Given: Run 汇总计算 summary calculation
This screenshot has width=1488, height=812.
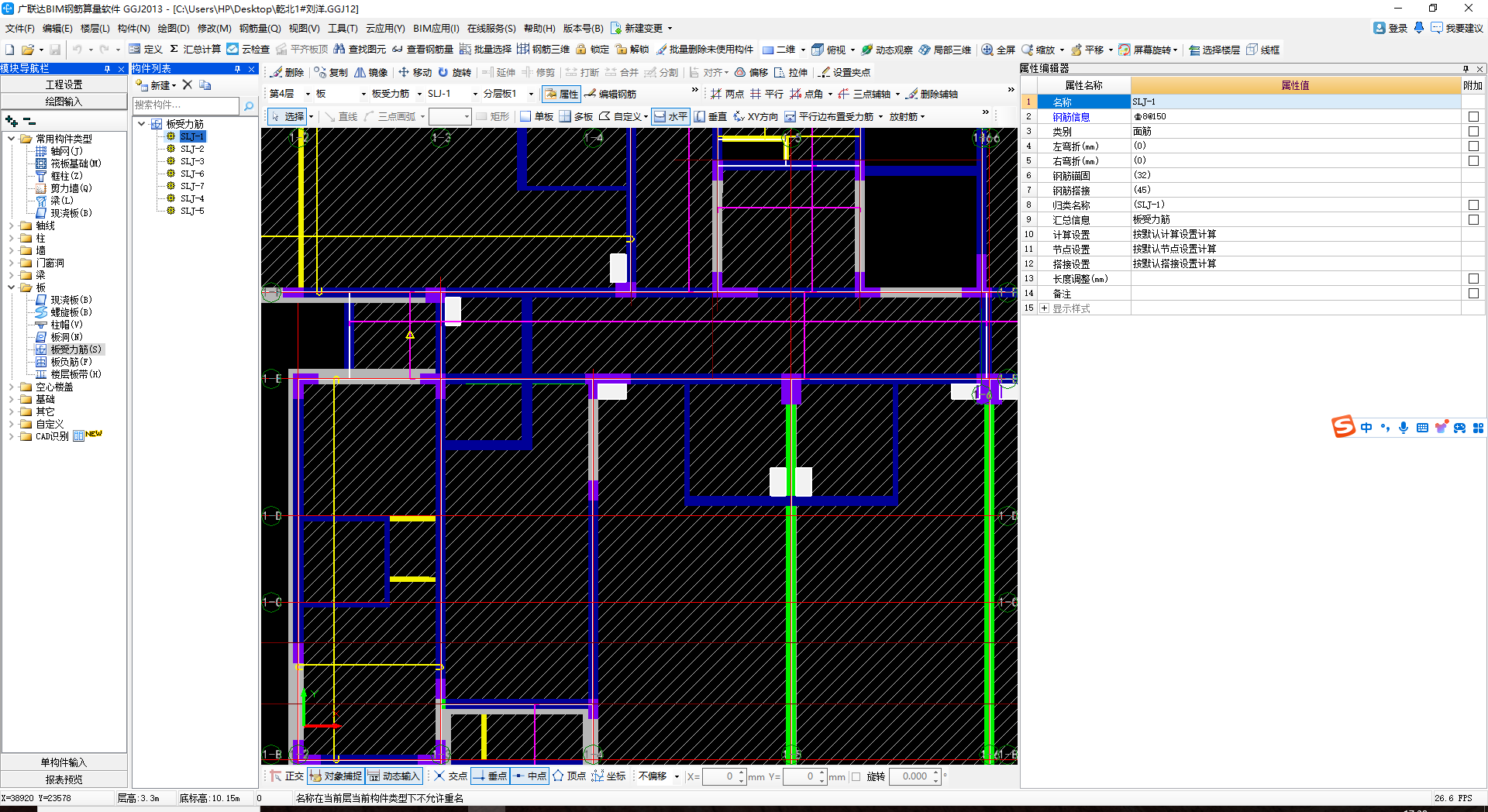Looking at the screenshot, I should [195, 50].
